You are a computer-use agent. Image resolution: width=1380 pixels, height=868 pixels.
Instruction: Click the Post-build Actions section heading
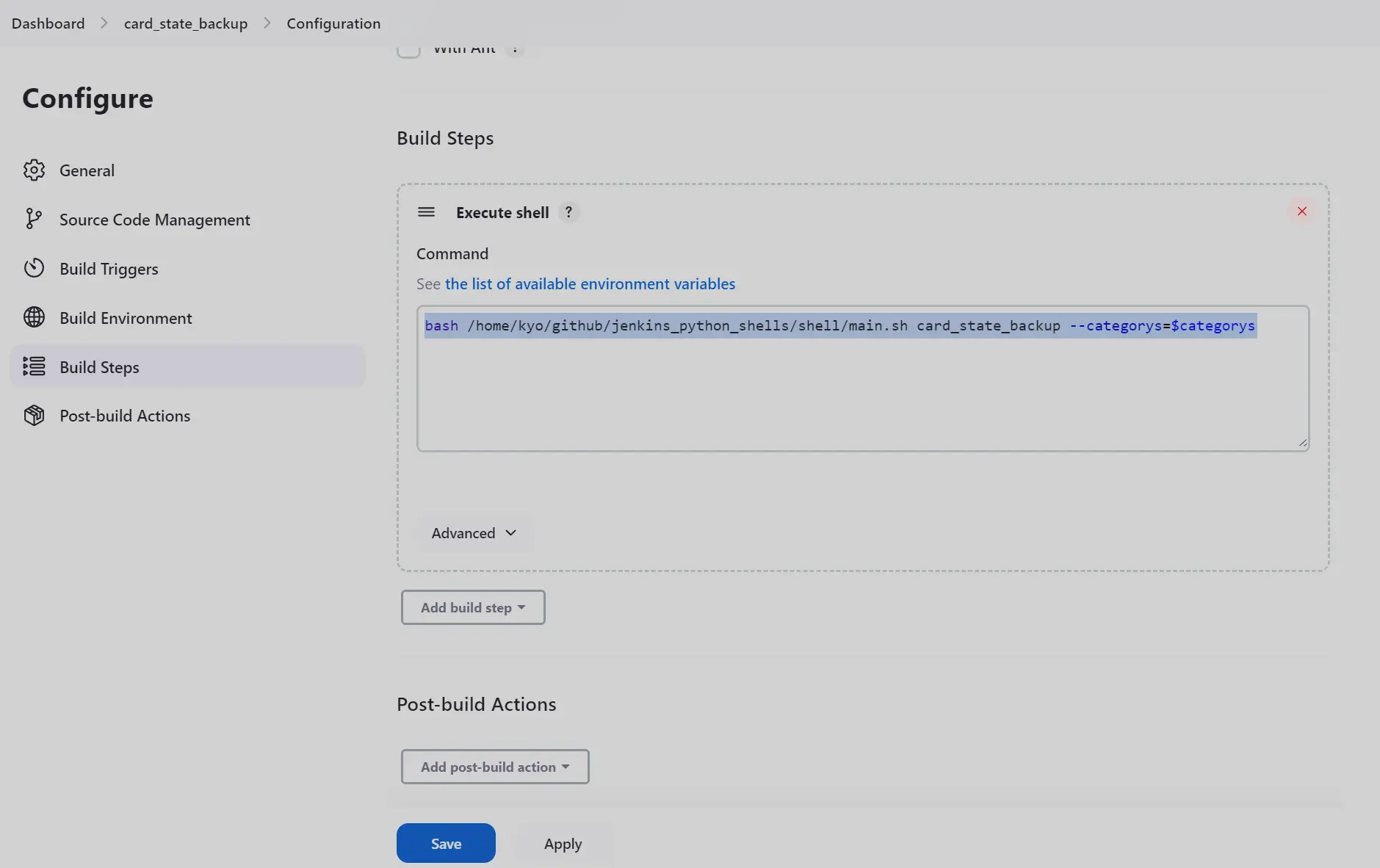point(477,704)
